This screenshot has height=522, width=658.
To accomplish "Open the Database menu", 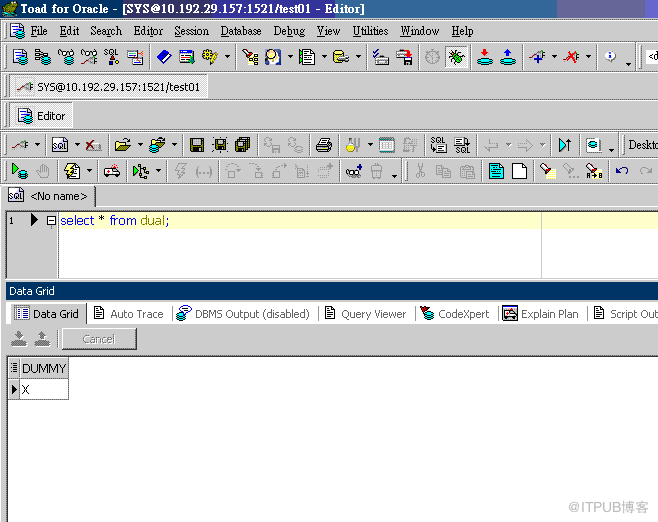I will tap(241, 31).
